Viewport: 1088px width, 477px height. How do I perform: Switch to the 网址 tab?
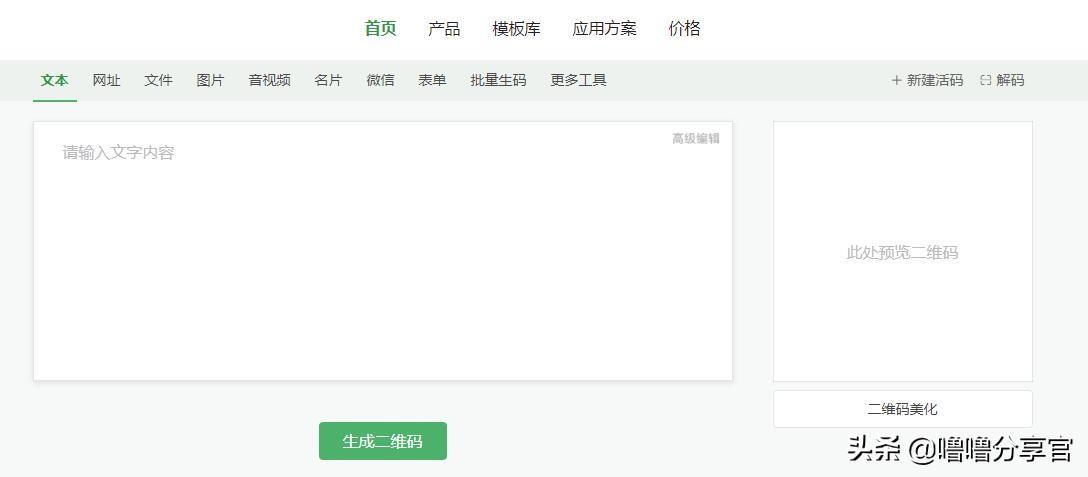[x=106, y=80]
